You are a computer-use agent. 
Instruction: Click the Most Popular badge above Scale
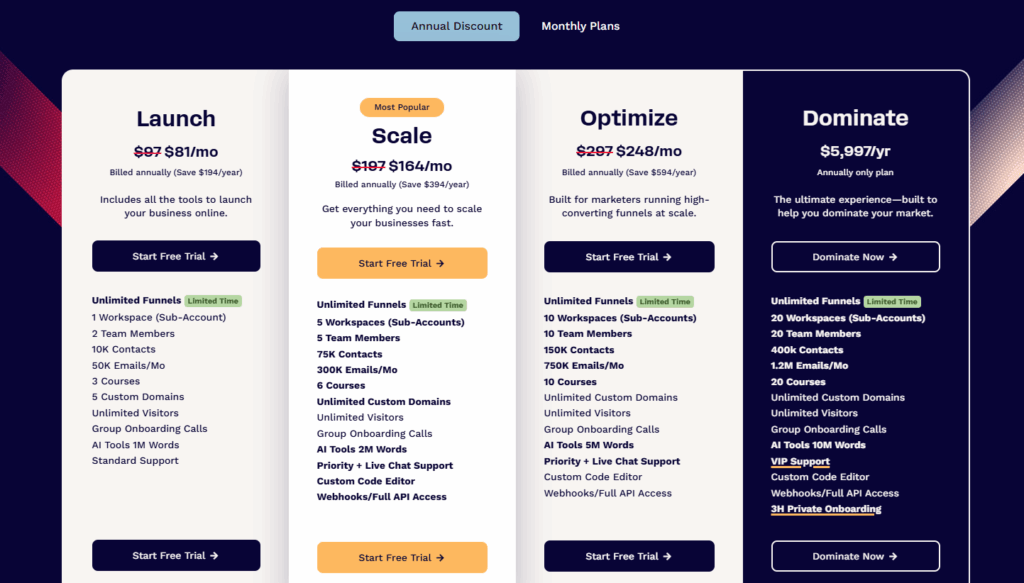402,107
